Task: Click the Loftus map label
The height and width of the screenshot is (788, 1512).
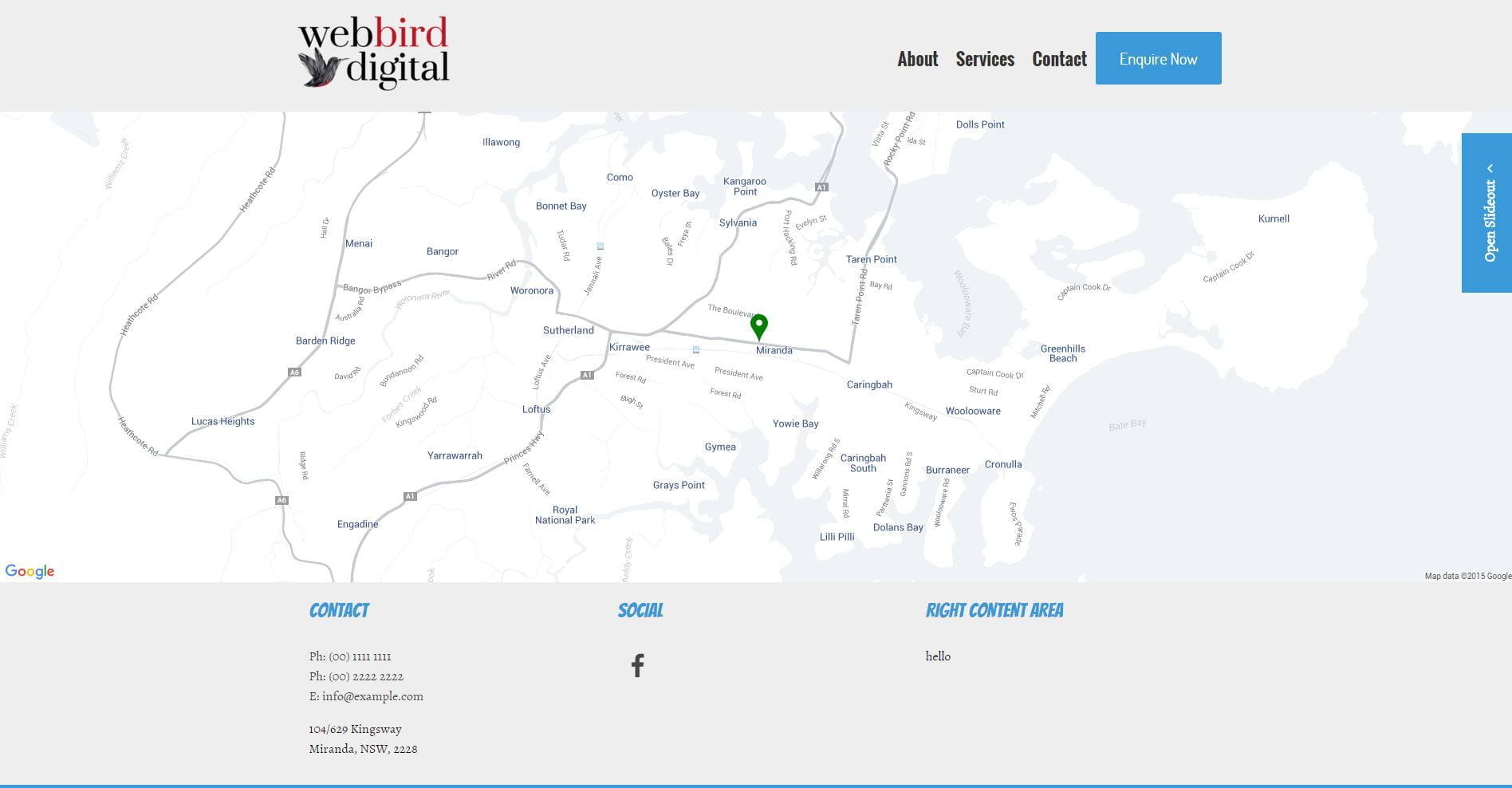Action: tap(537, 409)
